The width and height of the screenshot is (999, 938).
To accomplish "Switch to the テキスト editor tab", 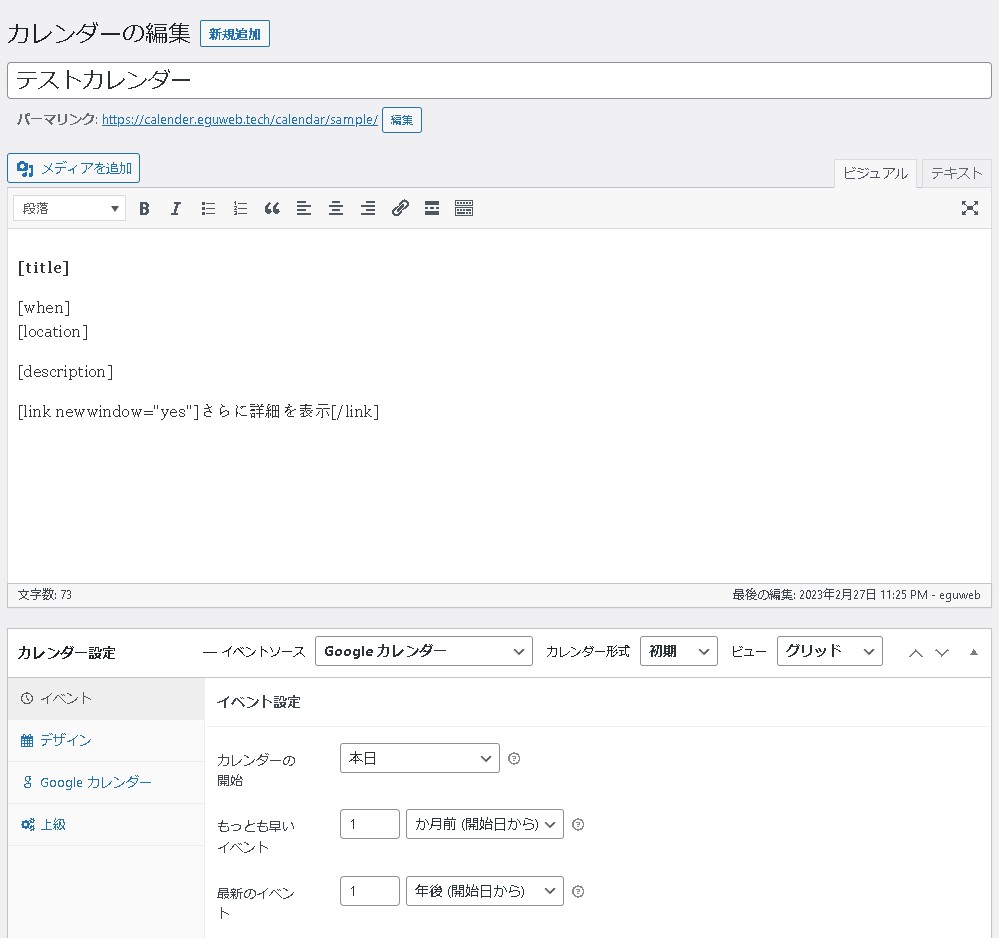I will (x=956, y=173).
